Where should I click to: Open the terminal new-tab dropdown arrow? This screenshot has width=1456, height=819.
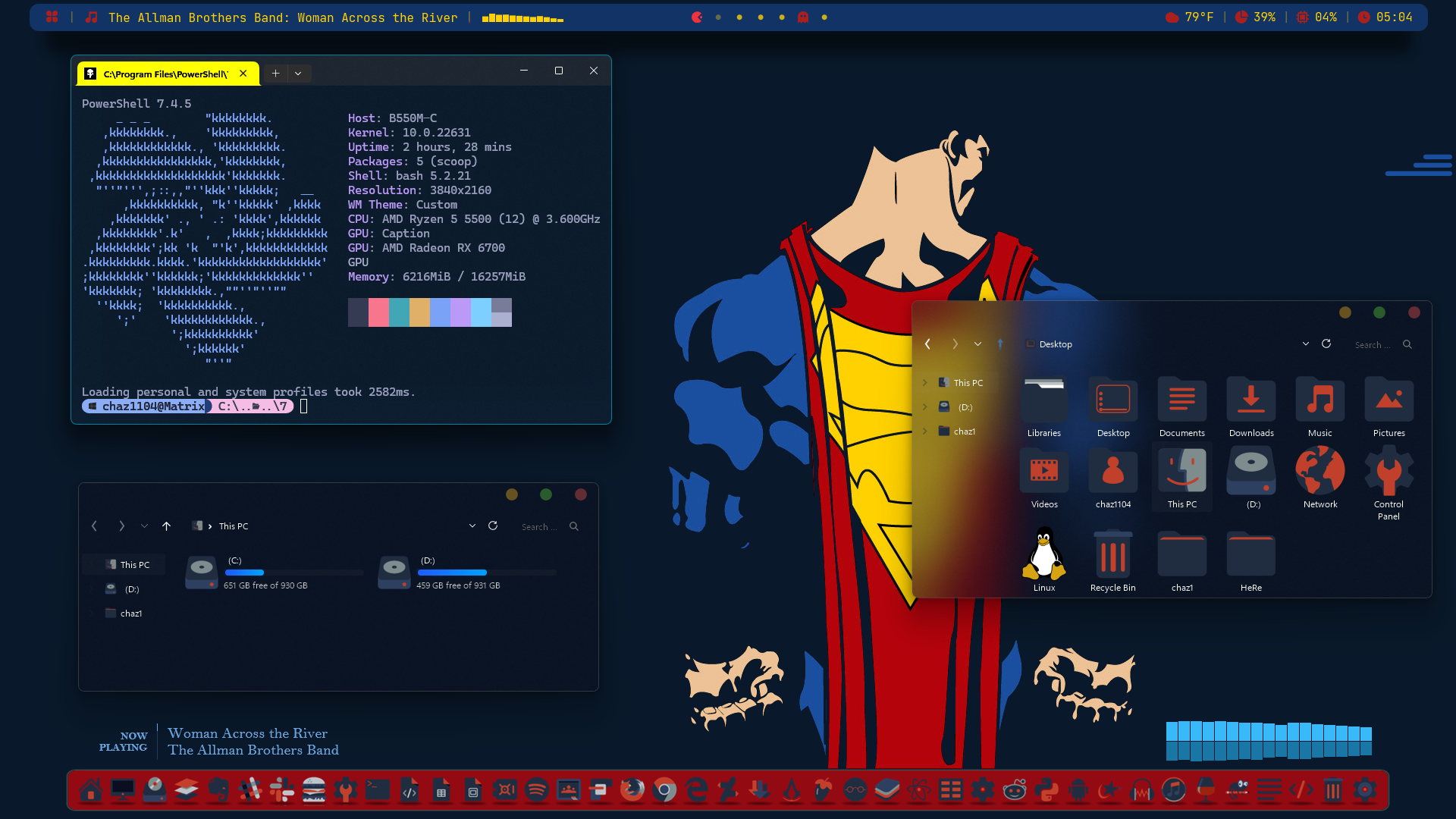click(x=298, y=74)
